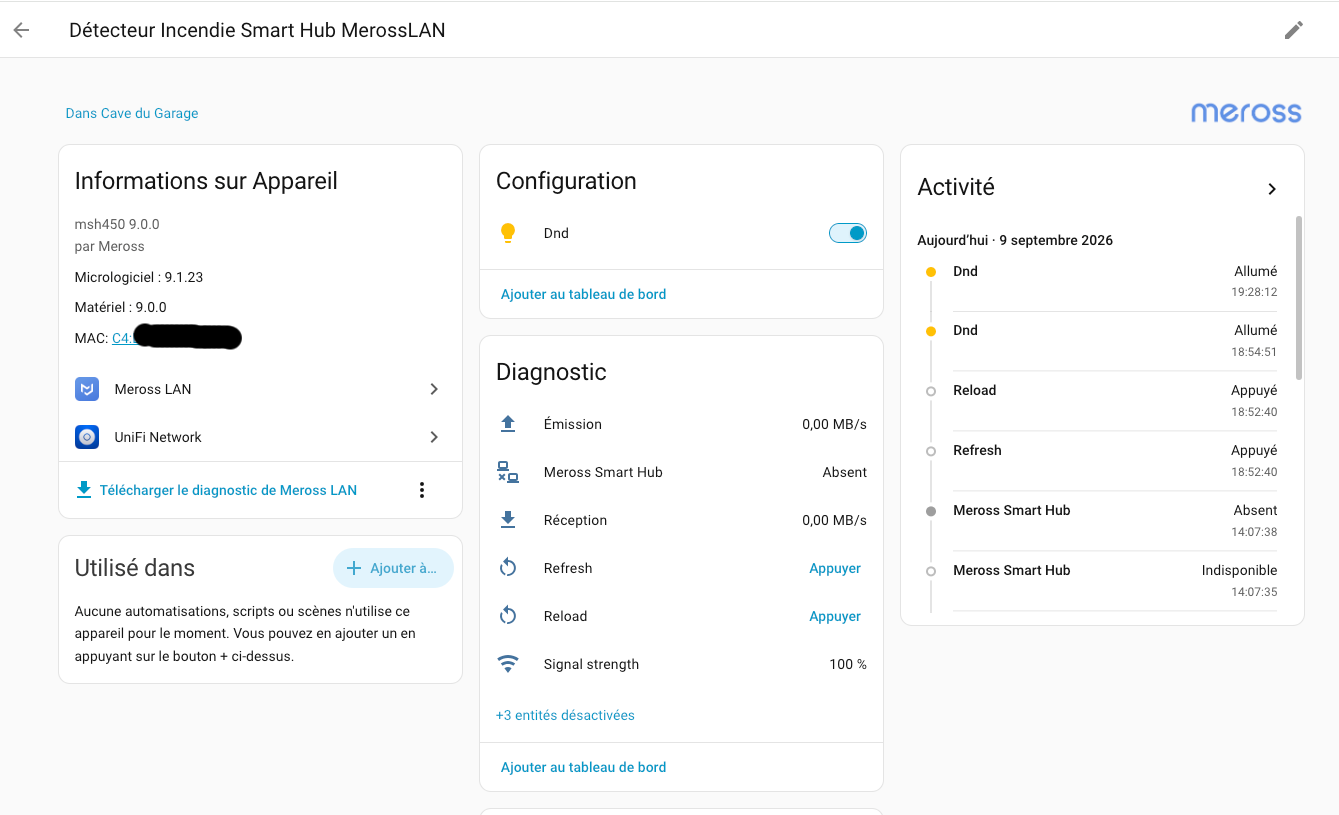Click the UniFi Network integration icon

[x=87, y=437]
